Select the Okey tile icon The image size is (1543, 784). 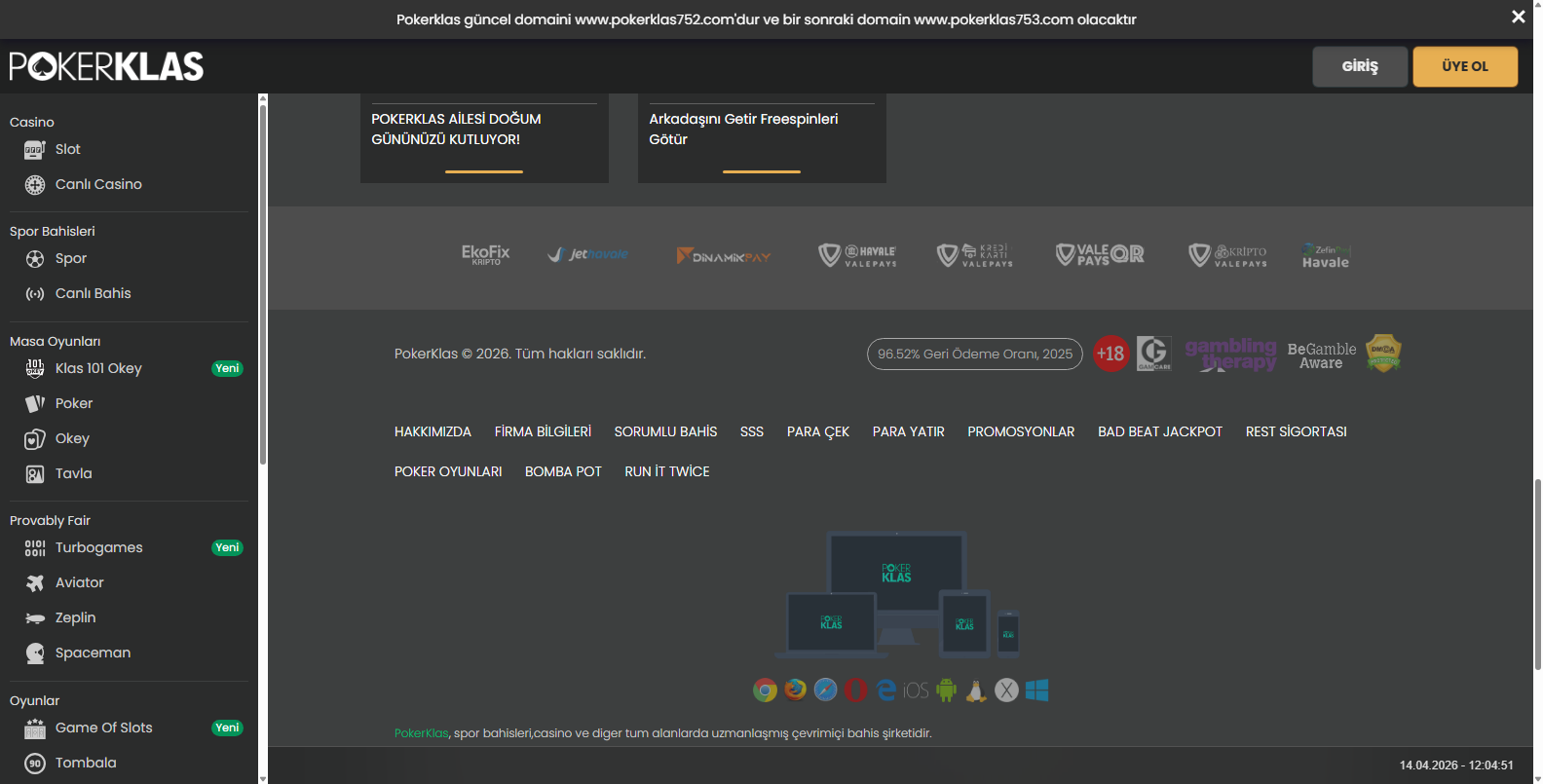[35, 438]
